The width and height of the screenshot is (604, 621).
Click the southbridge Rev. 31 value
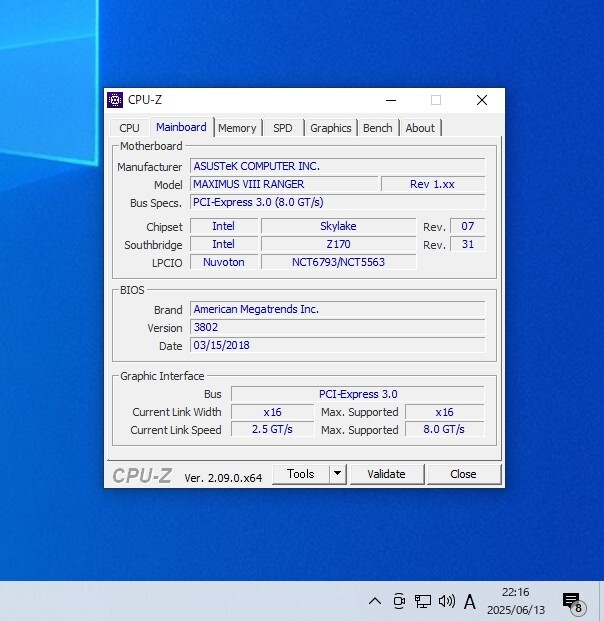click(468, 244)
